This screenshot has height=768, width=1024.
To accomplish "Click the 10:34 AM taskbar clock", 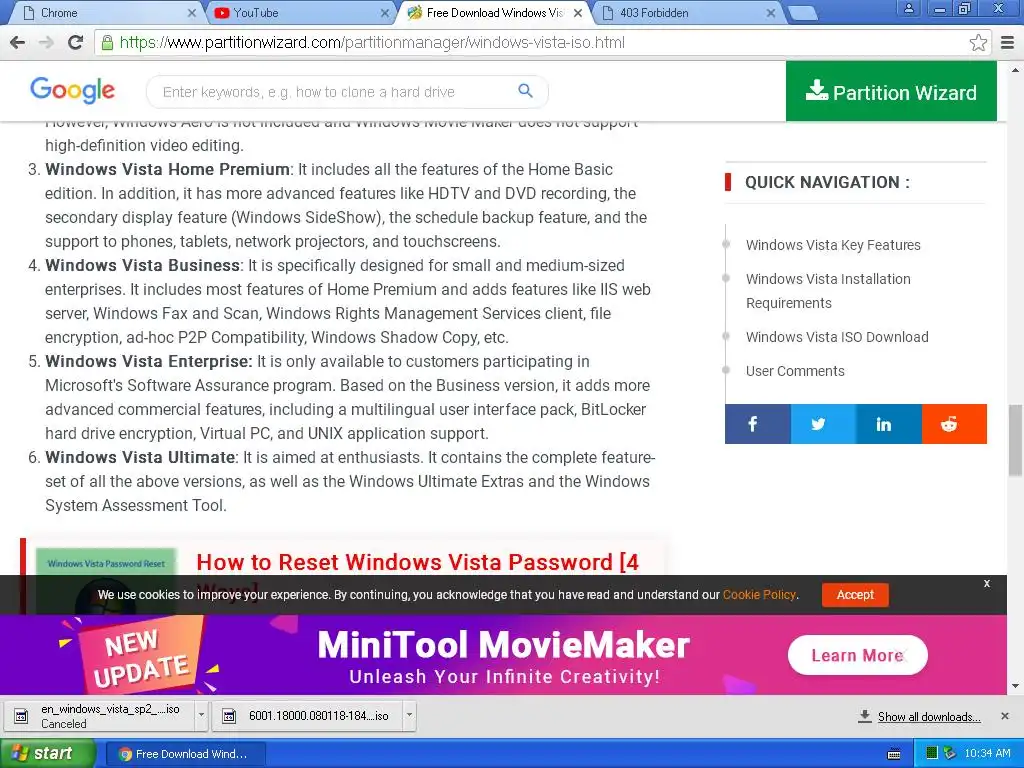I will click(x=987, y=754).
